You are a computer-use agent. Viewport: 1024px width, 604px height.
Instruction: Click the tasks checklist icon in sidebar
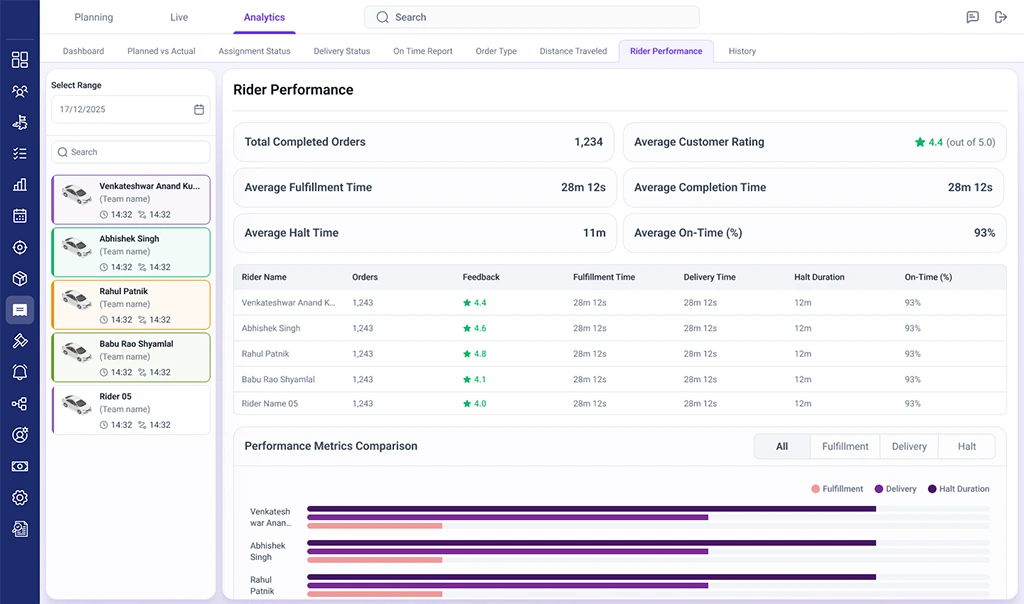point(20,153)
